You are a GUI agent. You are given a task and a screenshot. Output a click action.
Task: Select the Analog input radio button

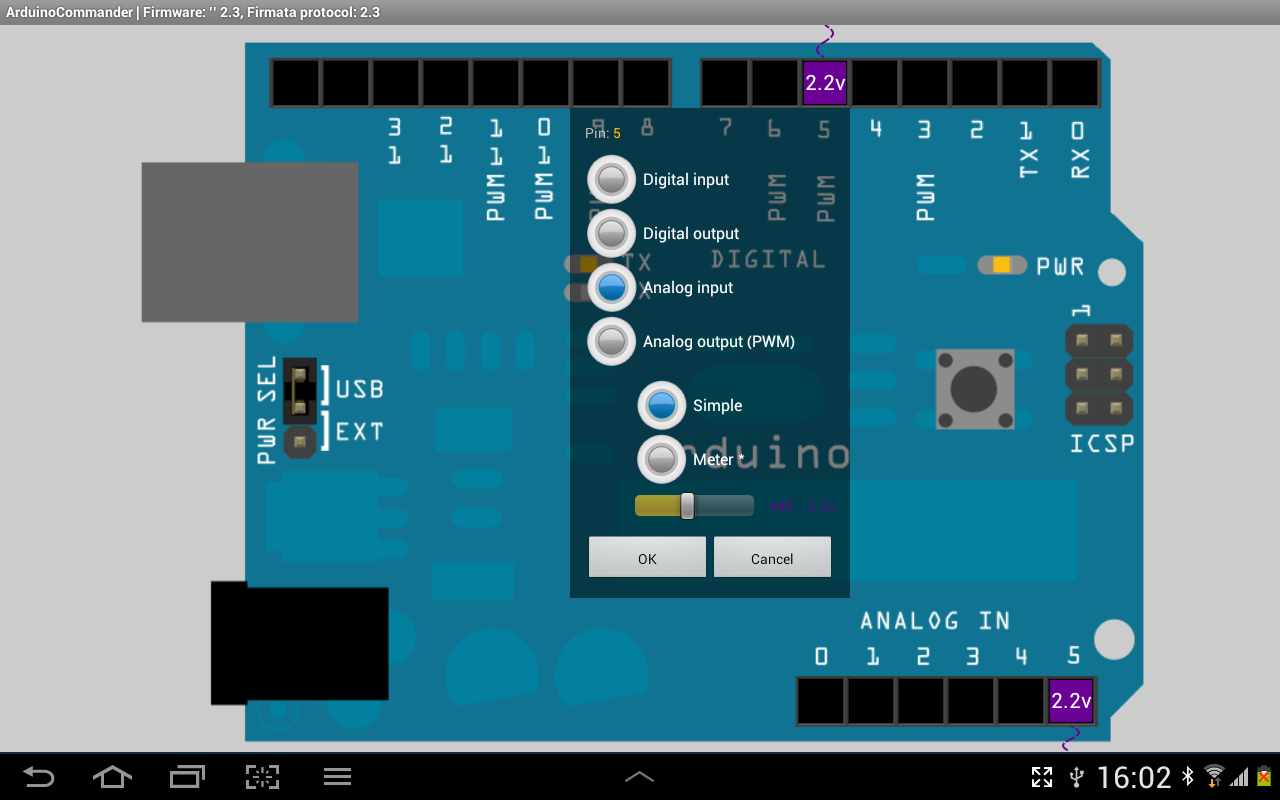[611, 288]
